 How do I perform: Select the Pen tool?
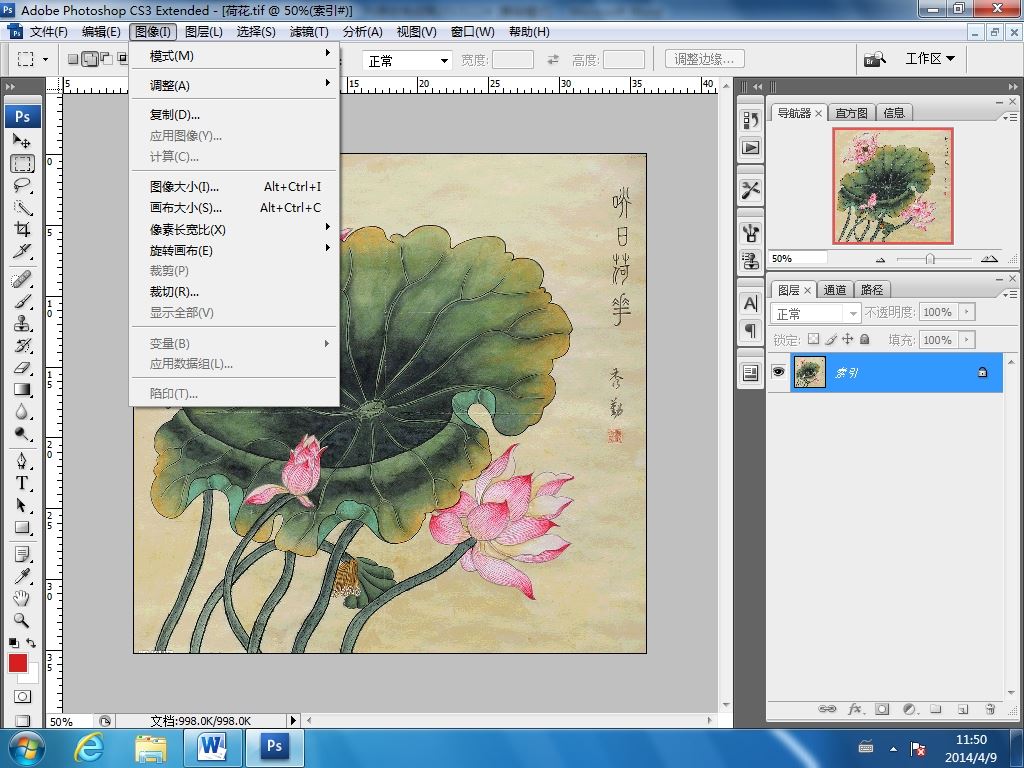[22, 460]
